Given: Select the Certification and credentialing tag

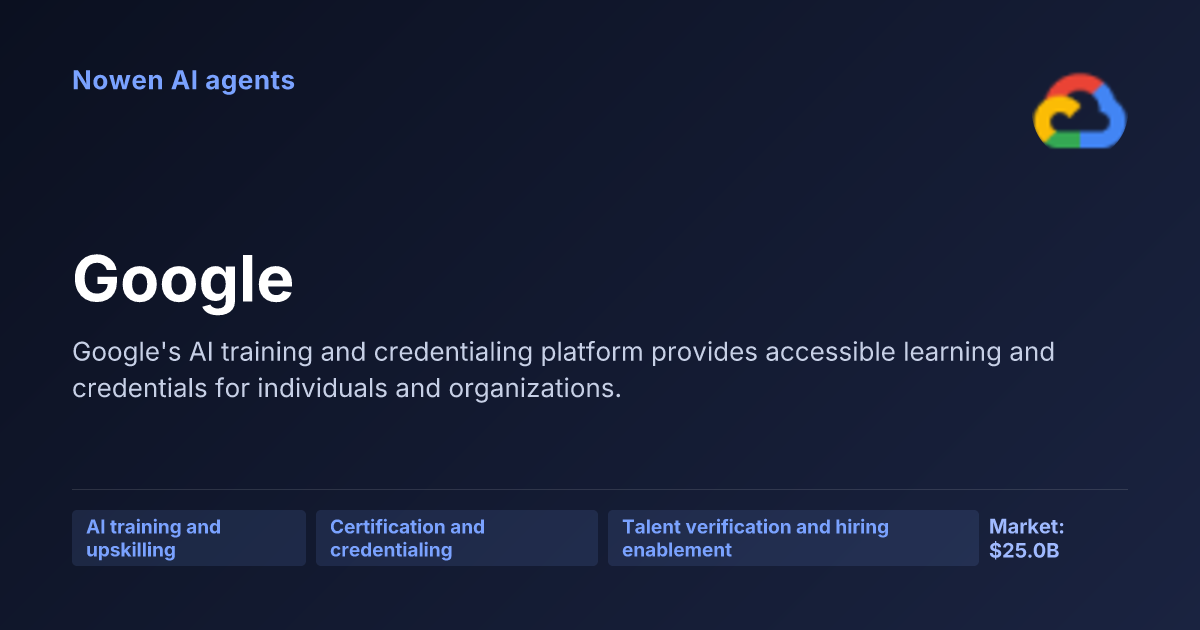Looking at the screenshot, I should click(457, 538).
